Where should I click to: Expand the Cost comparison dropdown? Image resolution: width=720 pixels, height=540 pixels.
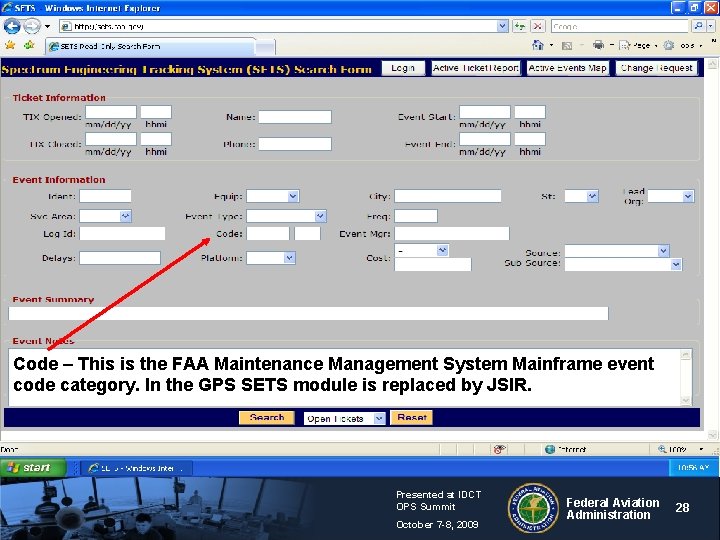click(442, 250)
